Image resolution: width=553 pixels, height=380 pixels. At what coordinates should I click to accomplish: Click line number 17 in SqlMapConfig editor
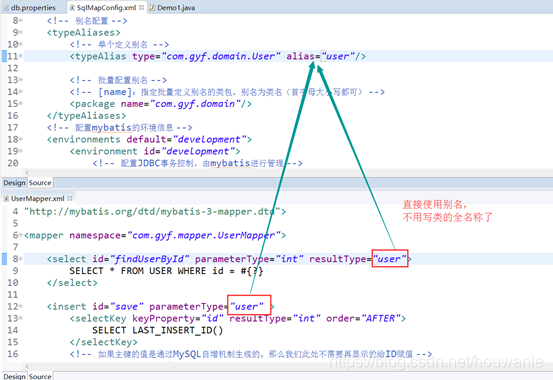(x=13, y=127)
